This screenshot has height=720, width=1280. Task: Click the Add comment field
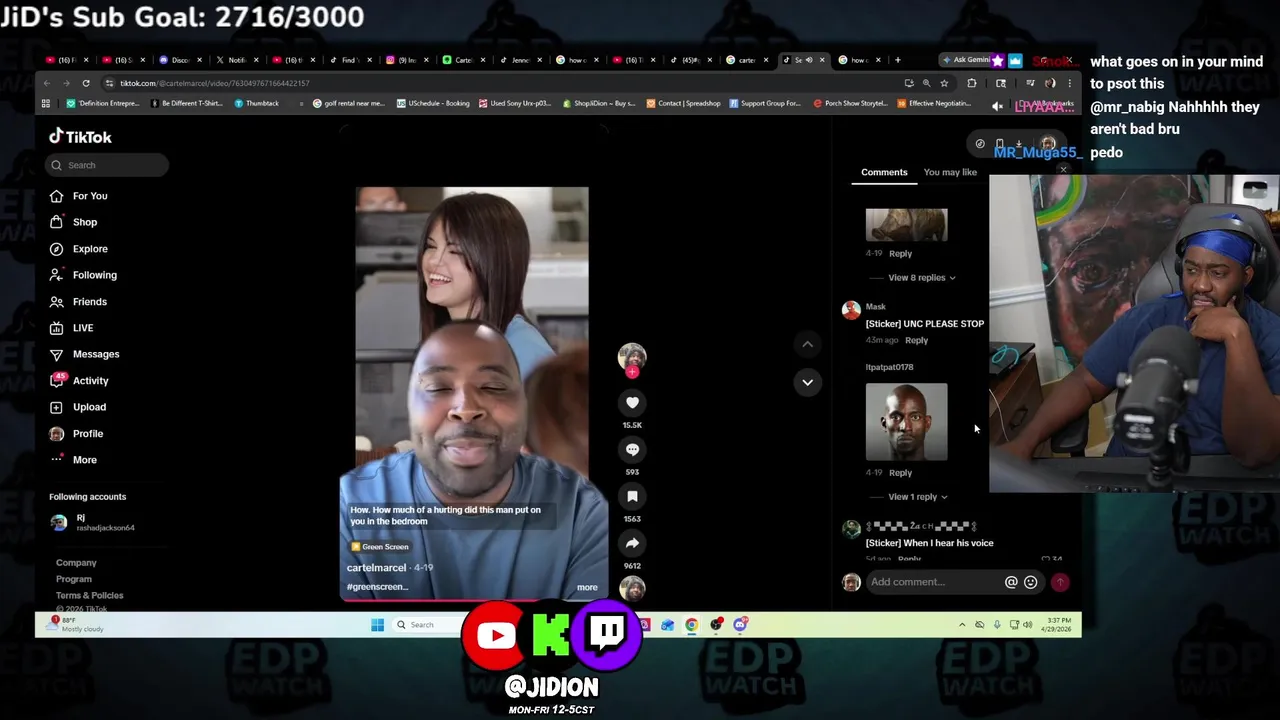pos(935,582)
